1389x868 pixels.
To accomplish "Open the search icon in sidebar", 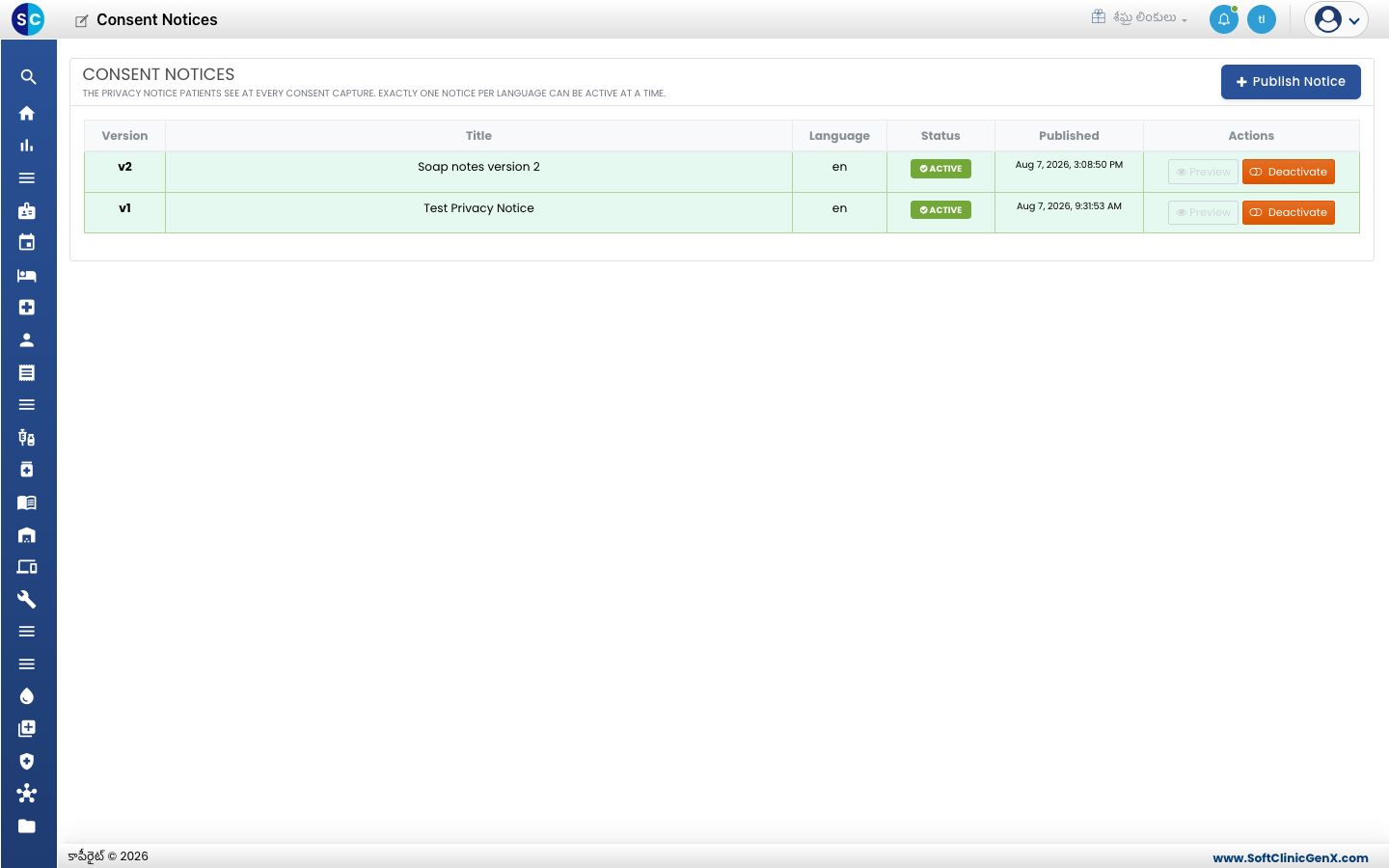I will pos(28,77).
